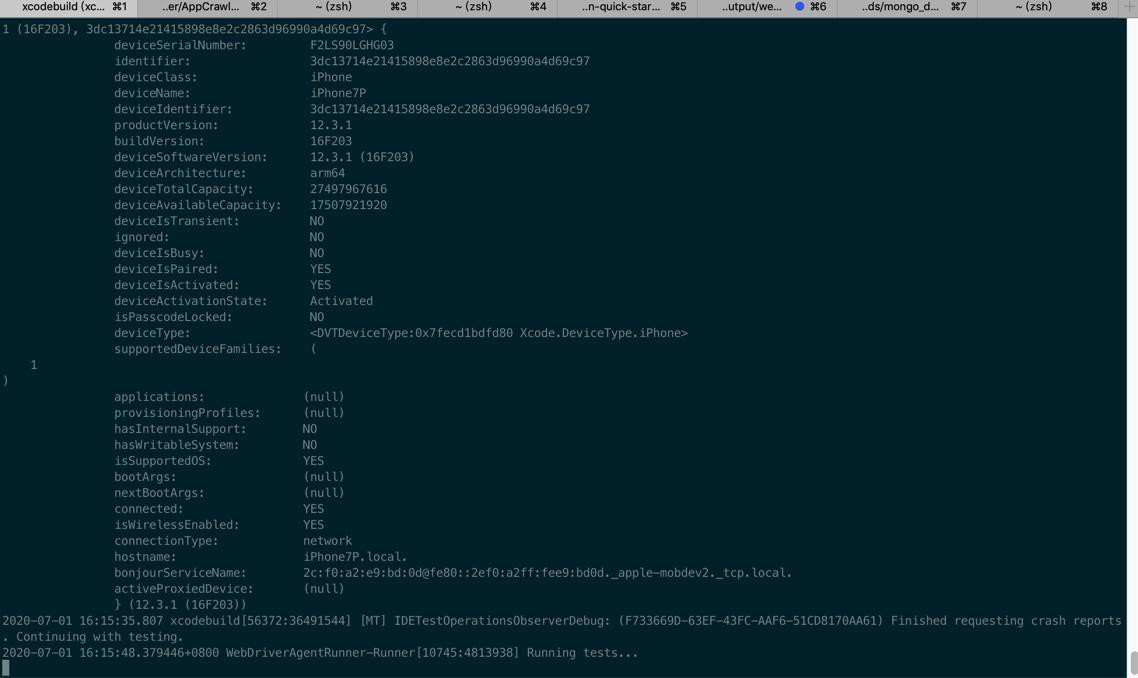Click the supportedDeviceFamilies label
Screen dimensions: 1138x678
tap(197, 348)
